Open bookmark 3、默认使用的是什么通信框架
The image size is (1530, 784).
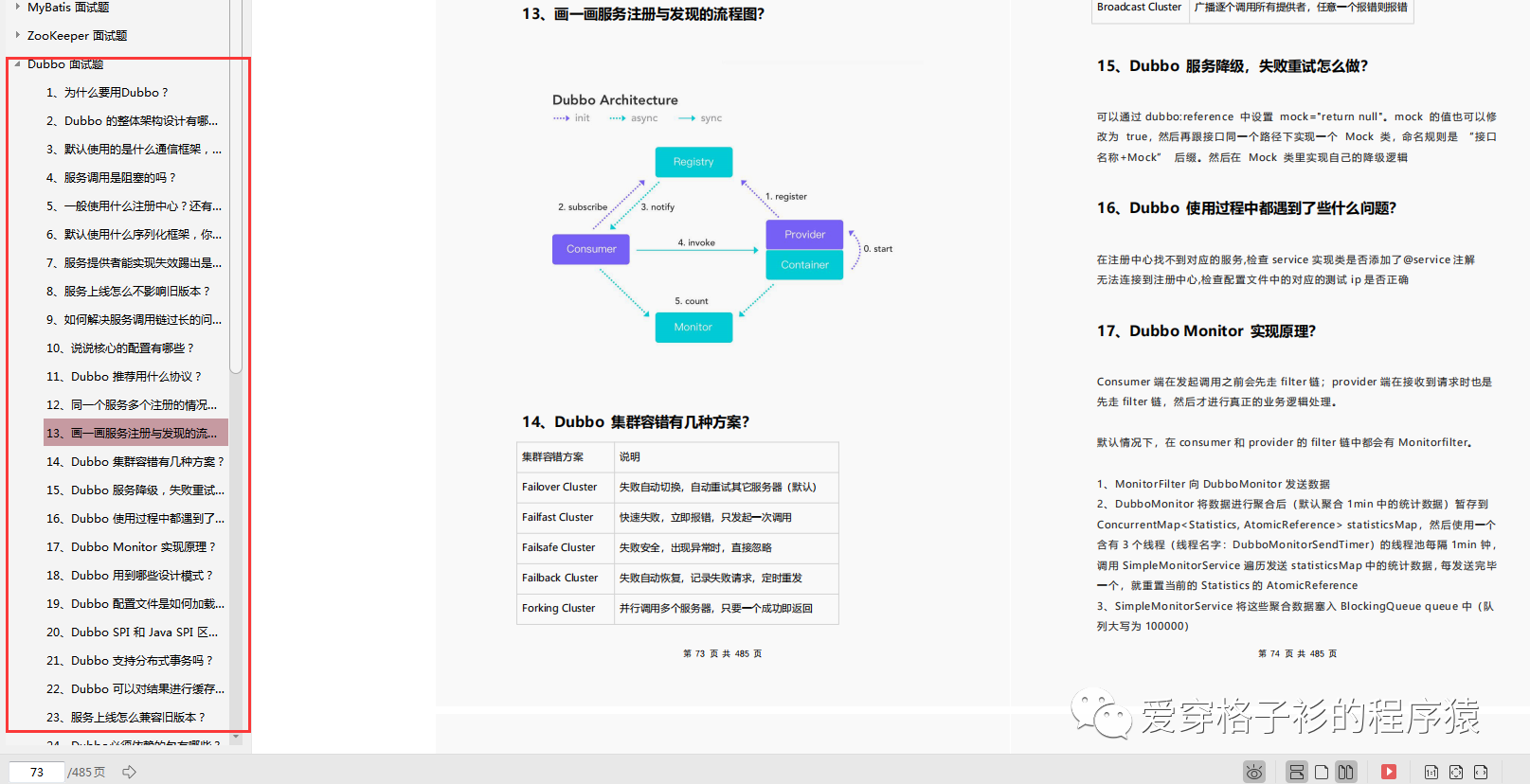[134, 149]
